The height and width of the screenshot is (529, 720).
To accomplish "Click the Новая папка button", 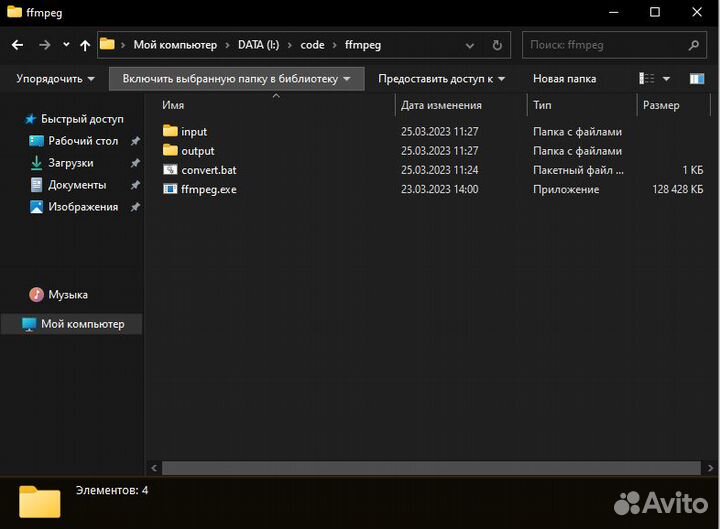I will 564,79.
